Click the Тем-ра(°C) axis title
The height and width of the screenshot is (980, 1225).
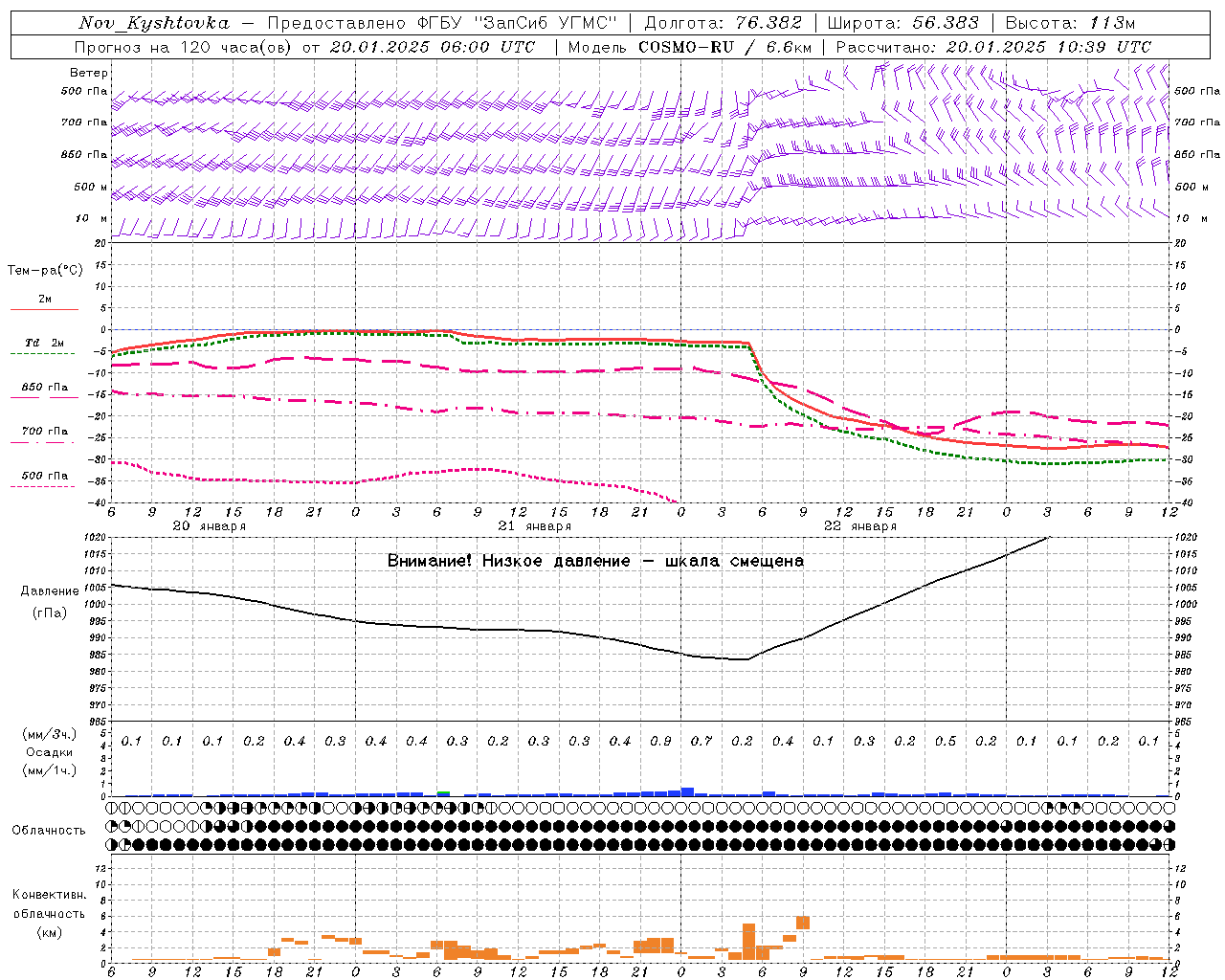pos(45,271)
